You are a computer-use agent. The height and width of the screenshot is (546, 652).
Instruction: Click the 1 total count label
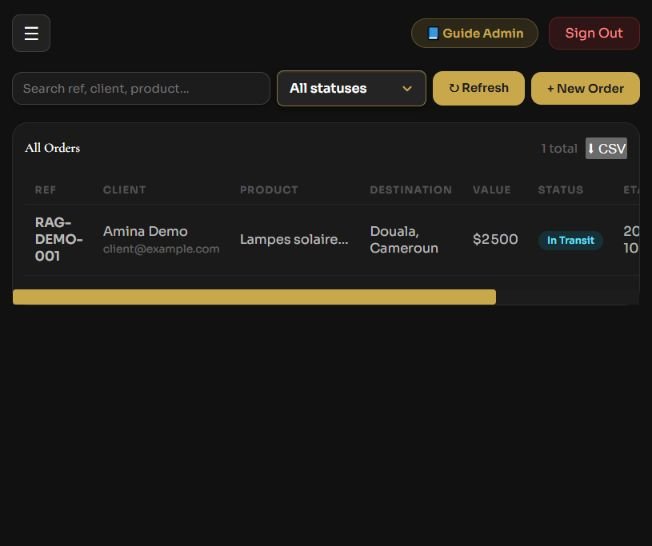click(559, 148)
